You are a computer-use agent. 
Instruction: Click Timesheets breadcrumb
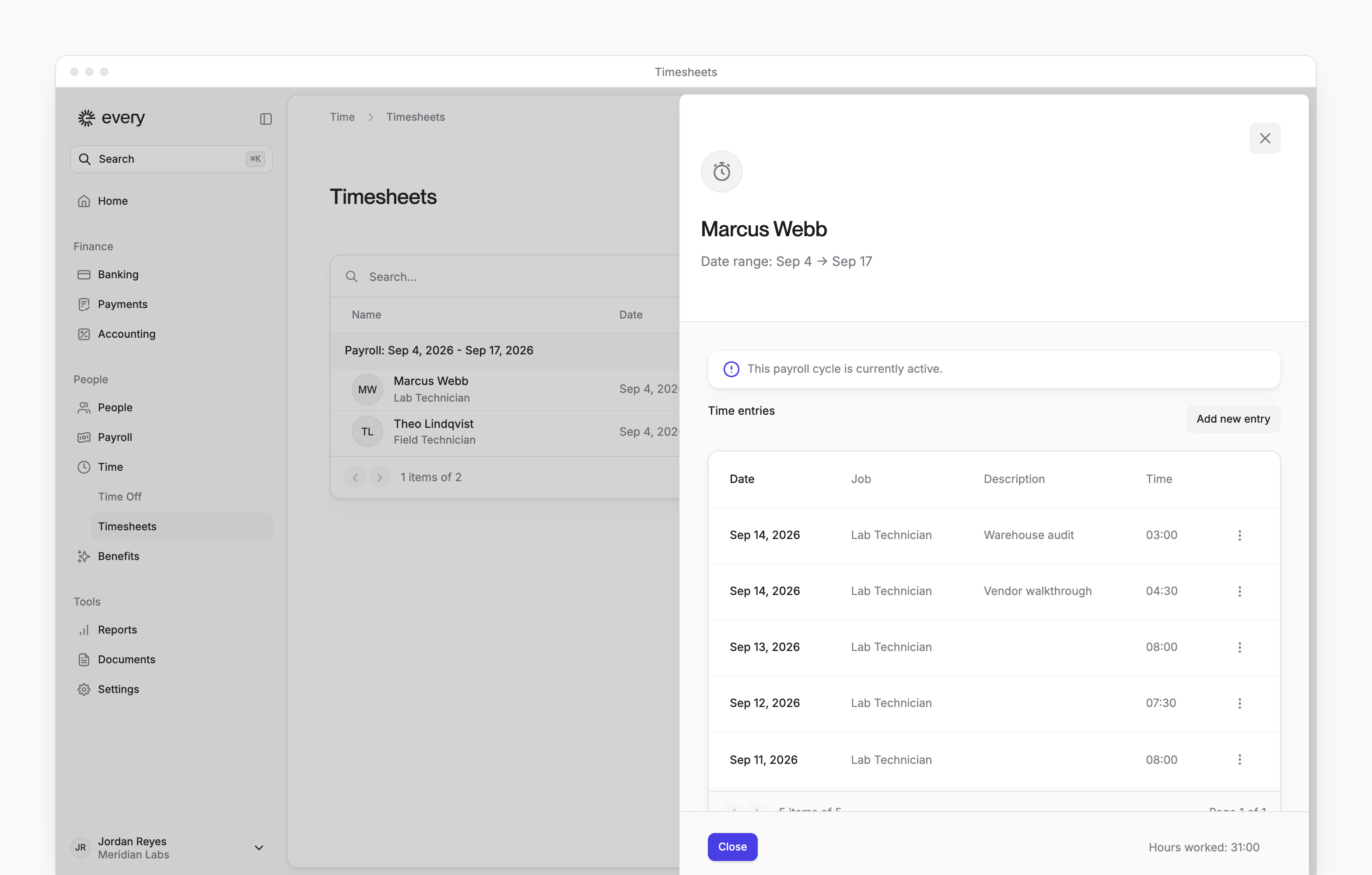coord(415,117)
